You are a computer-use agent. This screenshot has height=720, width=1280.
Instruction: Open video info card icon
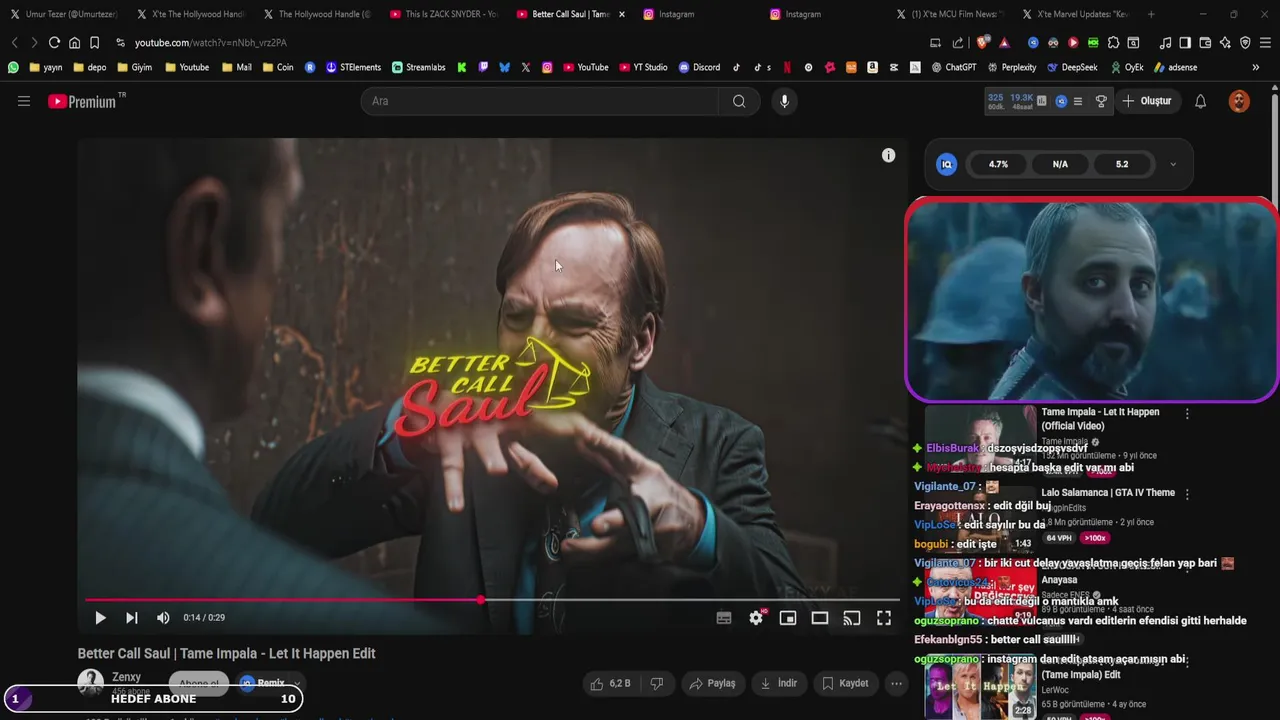[888, 155]
